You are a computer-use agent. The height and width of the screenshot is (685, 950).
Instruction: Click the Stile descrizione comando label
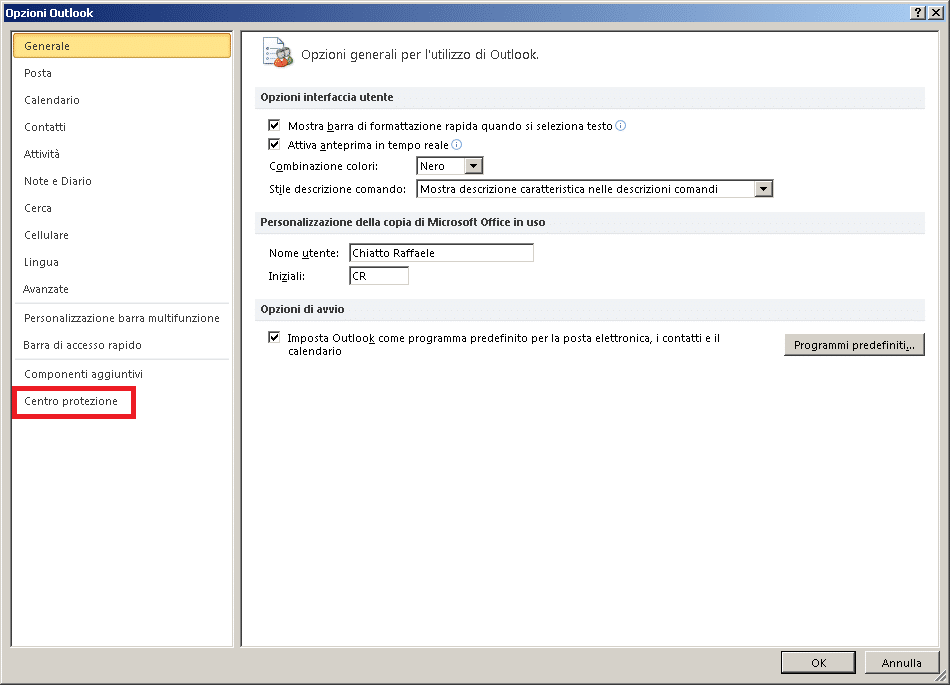(337, 189)
